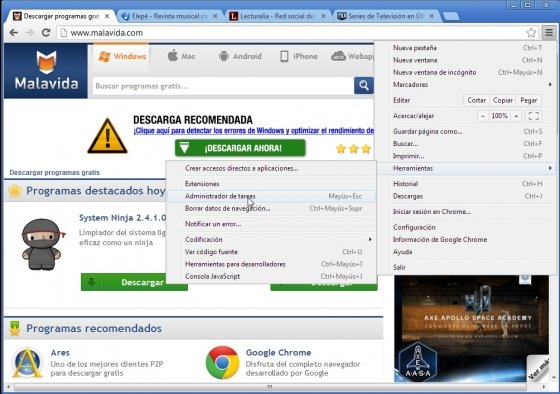This screenshot has width=560, height=394.
Task: Select Notificar un error
Action: (x=271, y=224)
